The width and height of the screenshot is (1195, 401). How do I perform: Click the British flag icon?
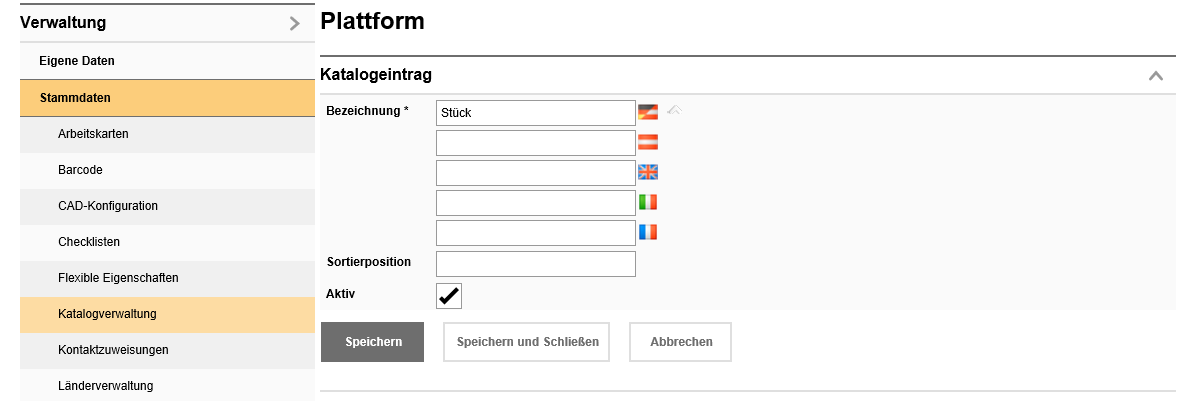pos(648,172)
